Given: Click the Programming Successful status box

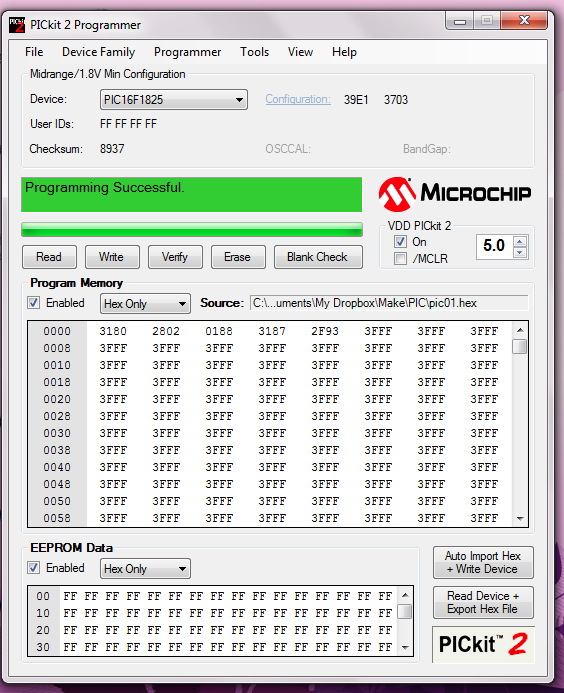Looking at the screenshot, I should [x=191, y=194].
